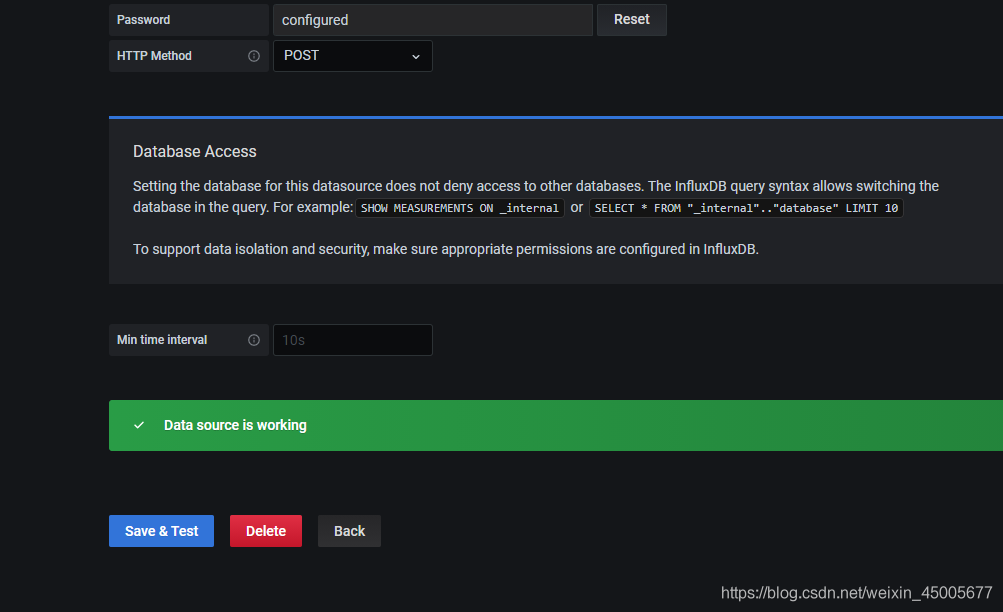Click the Password field showing configured
The image size is (1003, 612).
tap(433, 20)
